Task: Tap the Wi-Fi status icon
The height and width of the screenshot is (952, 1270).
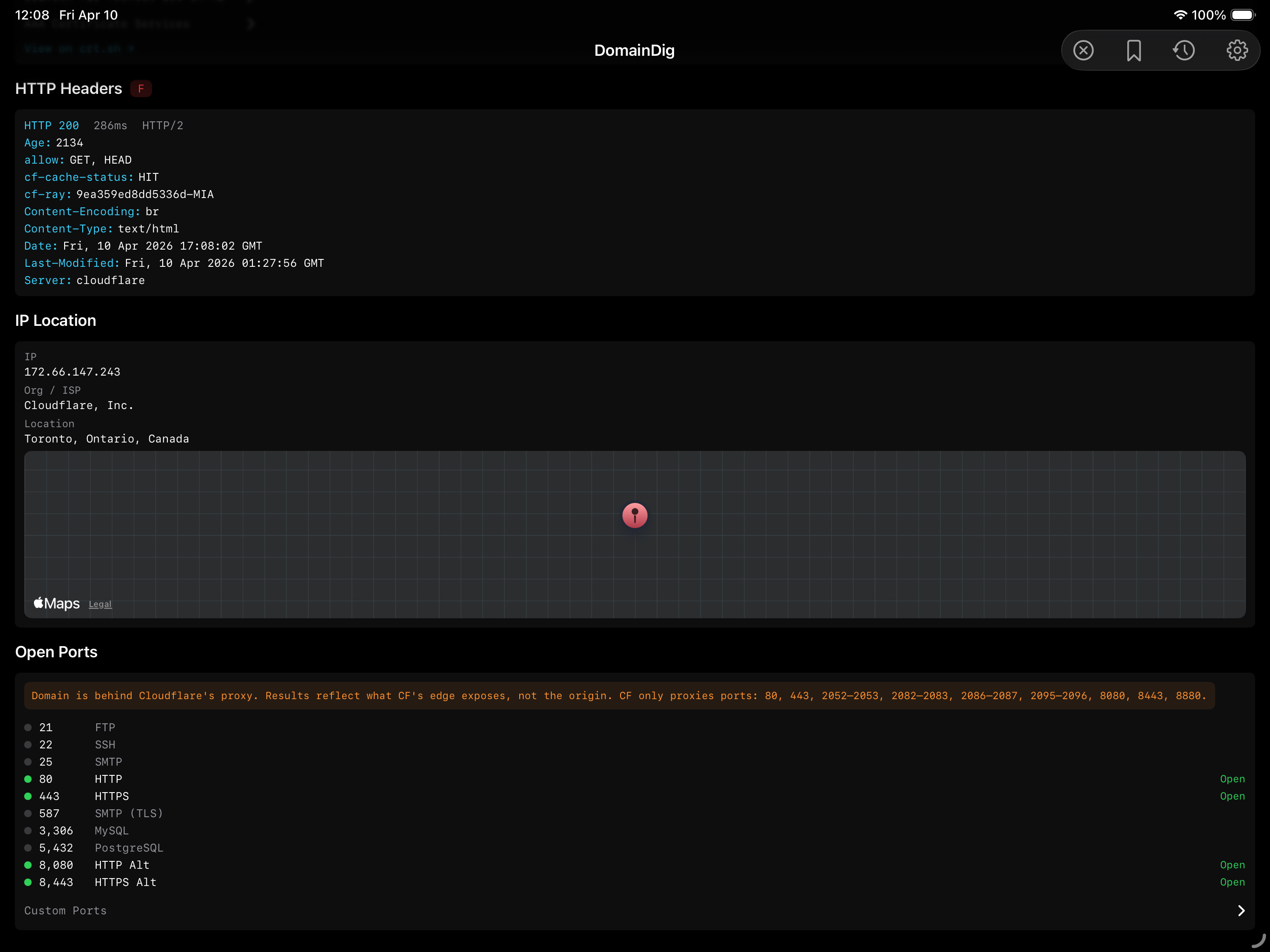Action: click(x=1180, y=15)
